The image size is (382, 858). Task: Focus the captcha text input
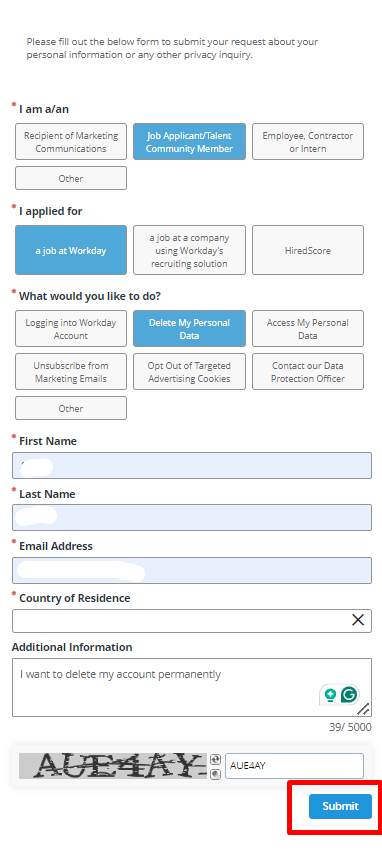pyautogui.click(x=294, y=766)
